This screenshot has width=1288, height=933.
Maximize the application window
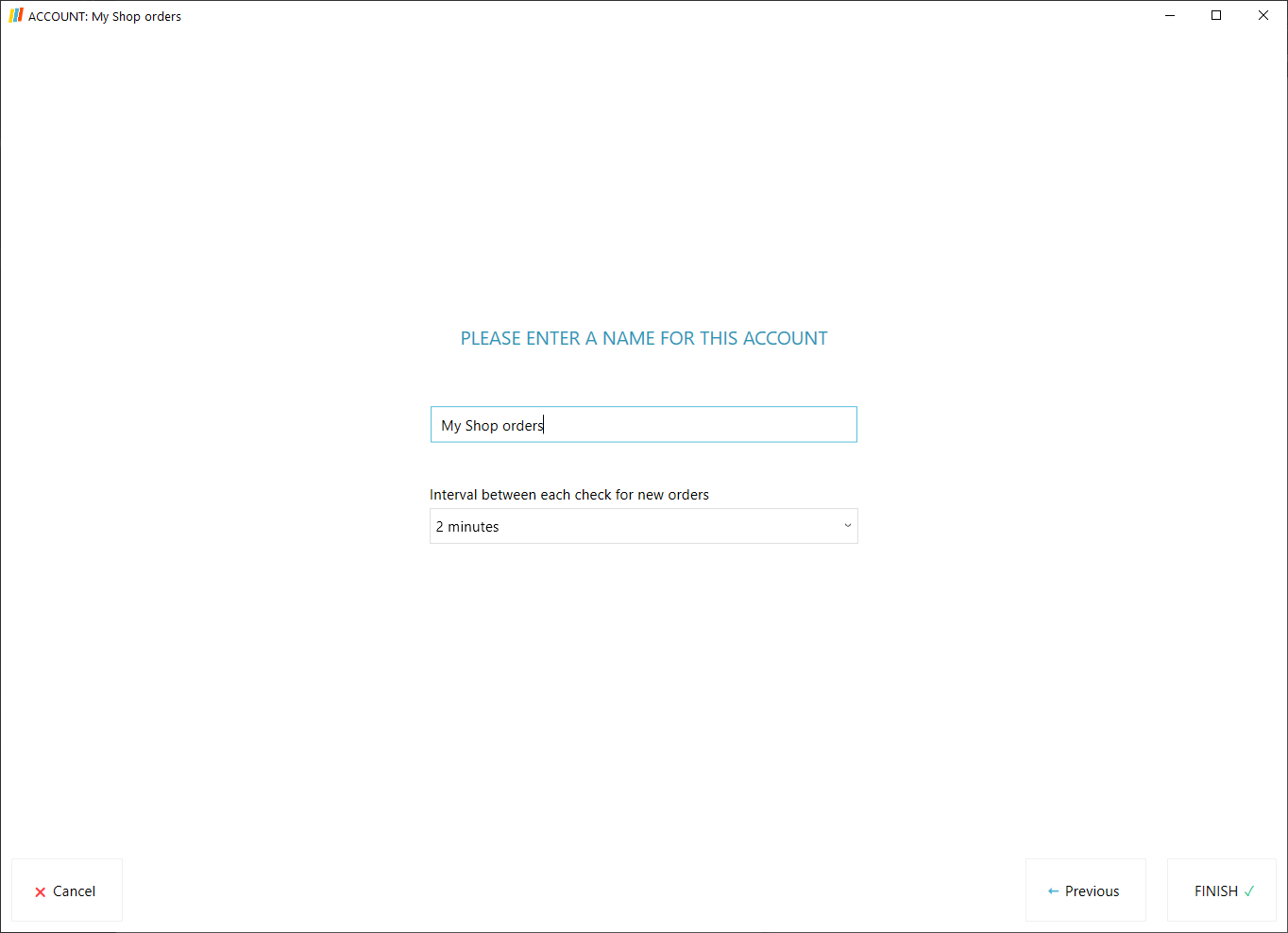1216,15
